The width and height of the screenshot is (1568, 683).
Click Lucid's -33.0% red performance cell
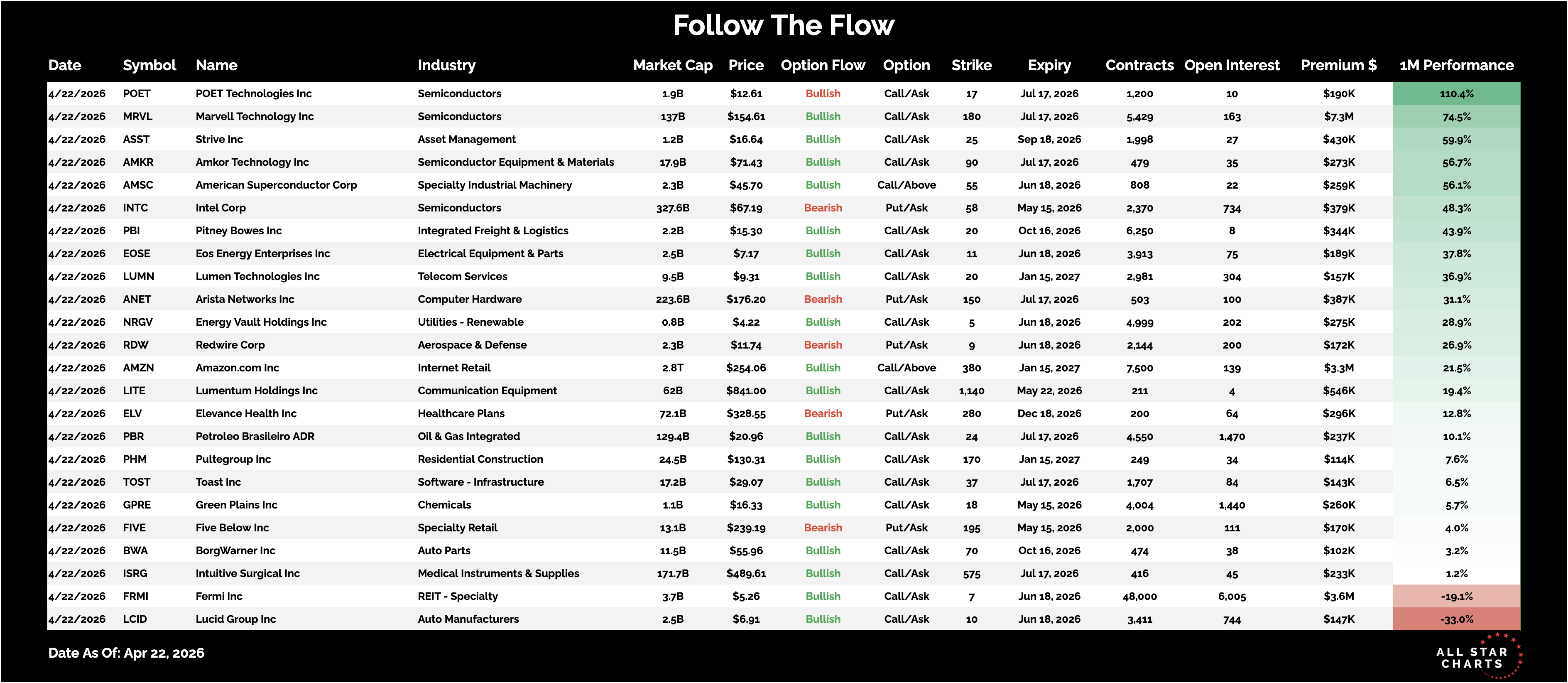pos(1456,619)
